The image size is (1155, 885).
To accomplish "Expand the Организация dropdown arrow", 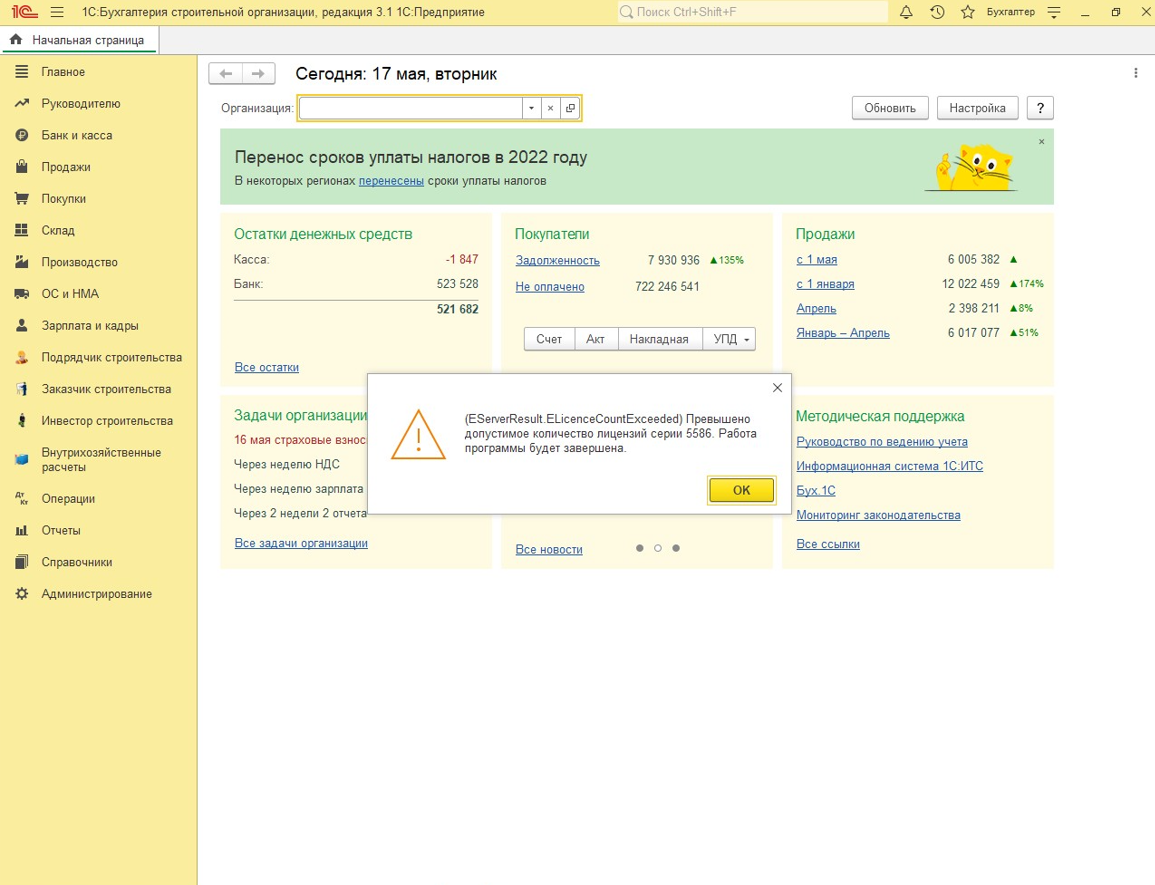I will (x=532, y=108).
